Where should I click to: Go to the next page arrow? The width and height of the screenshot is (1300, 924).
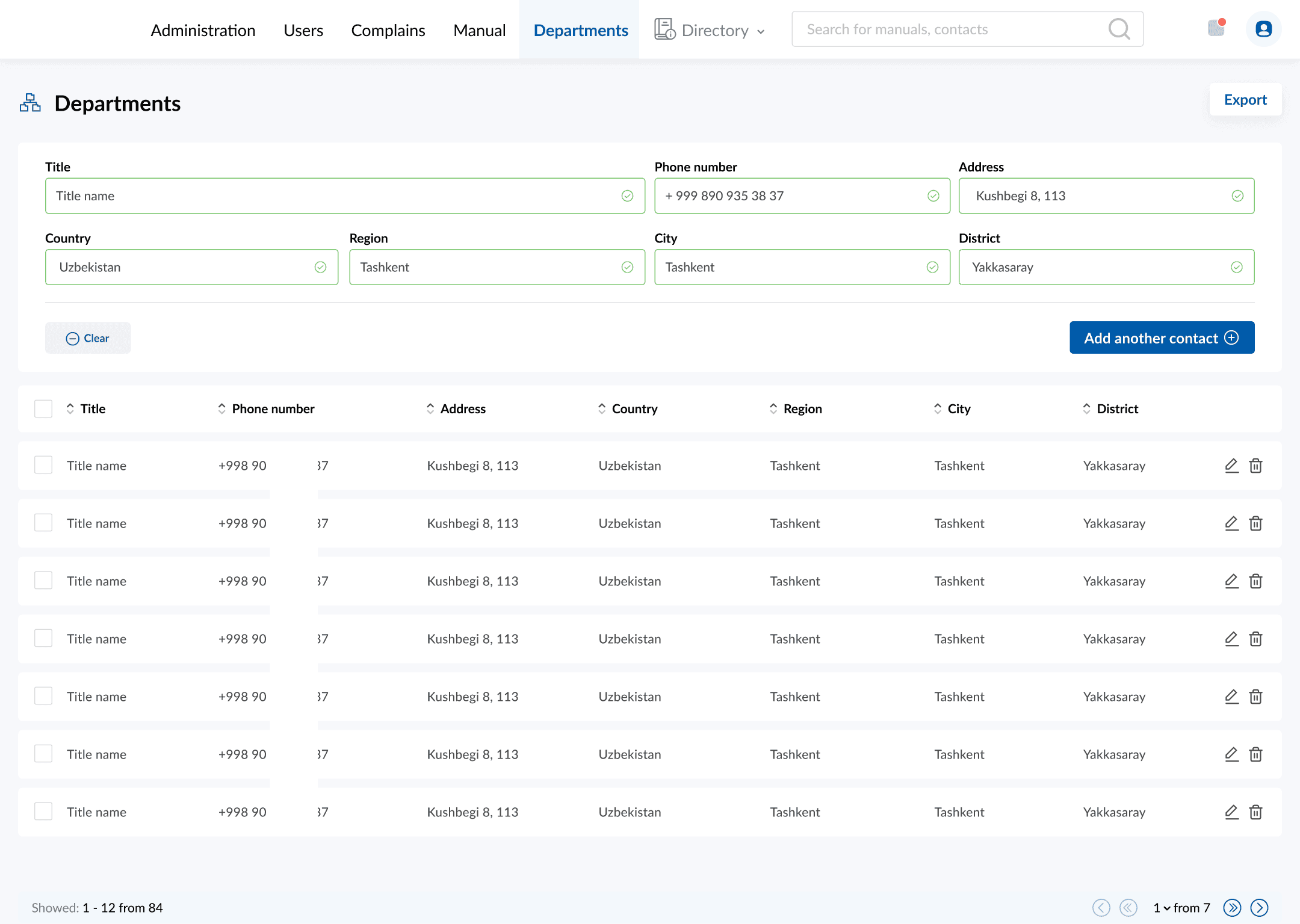tap(1259, 908)
